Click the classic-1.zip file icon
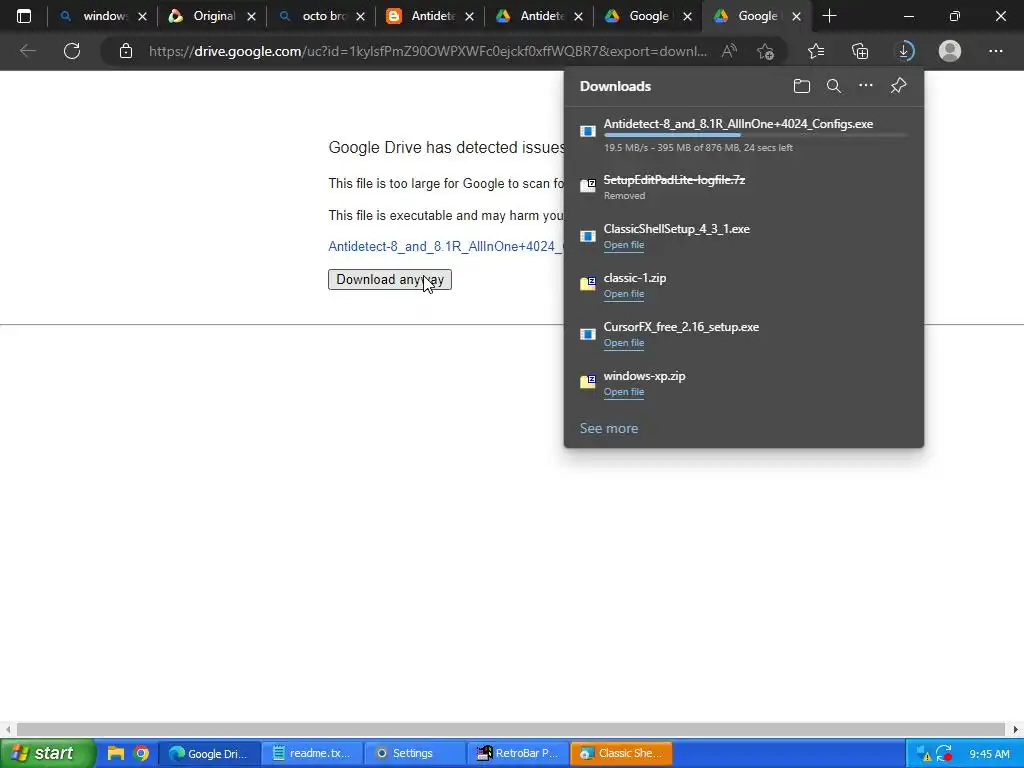This screenshot has width=1024, height=768. (x=588, y=284)
